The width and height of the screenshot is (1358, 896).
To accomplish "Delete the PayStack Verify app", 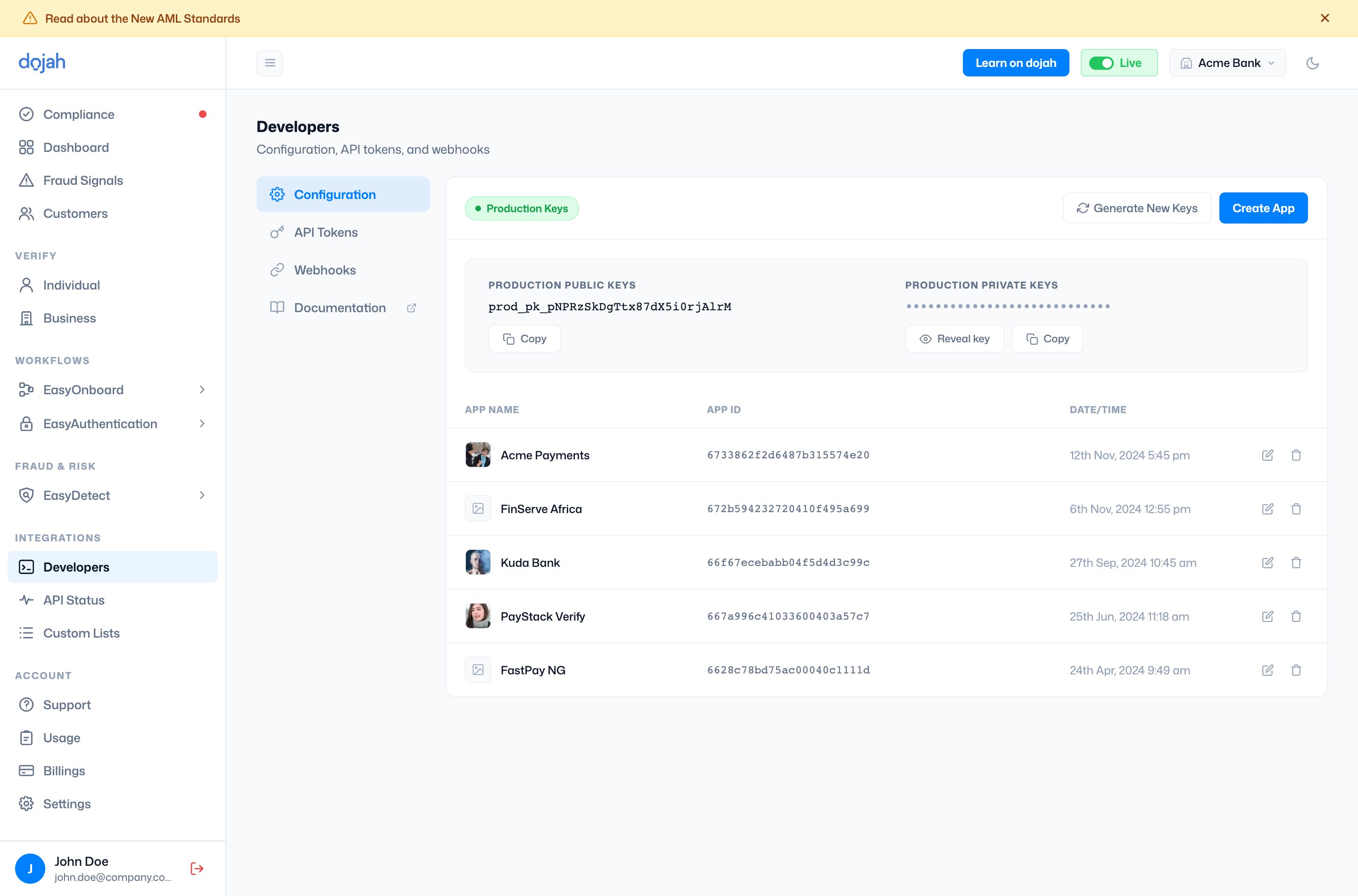I will coord(1296,616).
